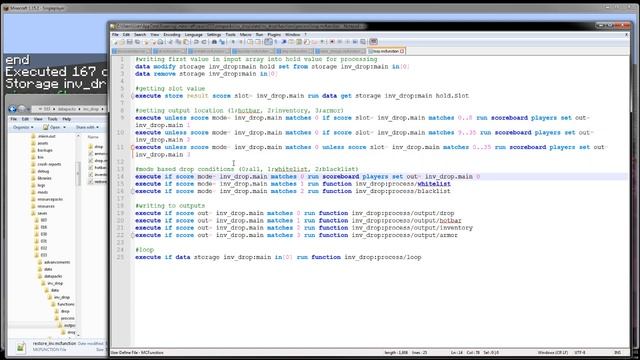This screenshot has height=360, width=640.
Task: Click the Cut icon in Notepad++ toolbar
Action: [170, 42]
